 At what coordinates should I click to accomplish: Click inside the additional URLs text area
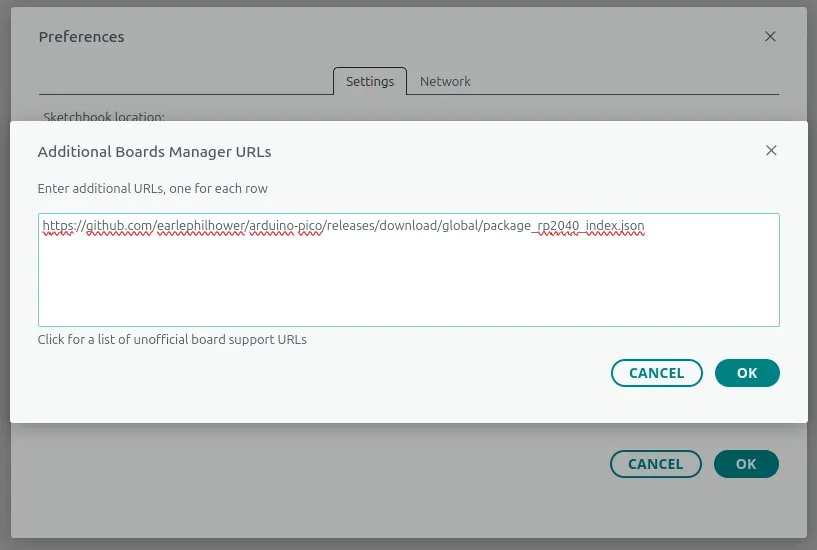tap(408, 270)
